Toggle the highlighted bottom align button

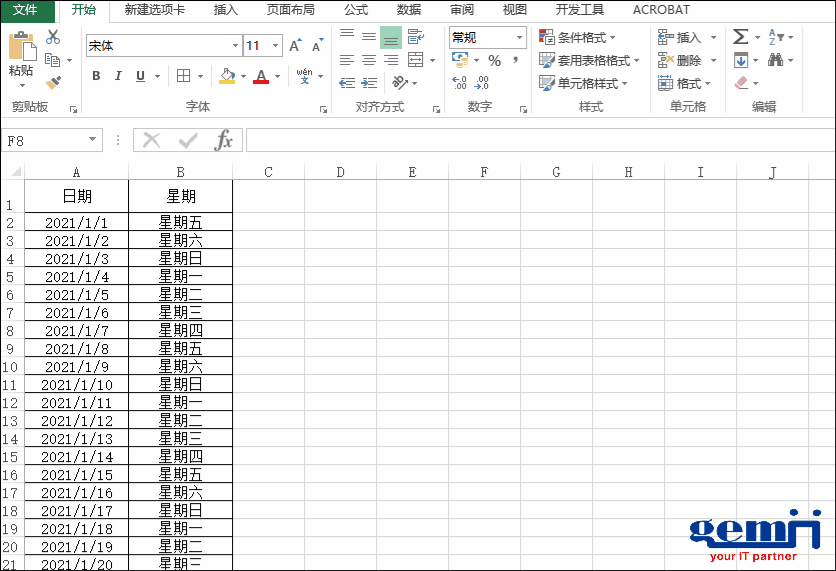pos(391,38)
